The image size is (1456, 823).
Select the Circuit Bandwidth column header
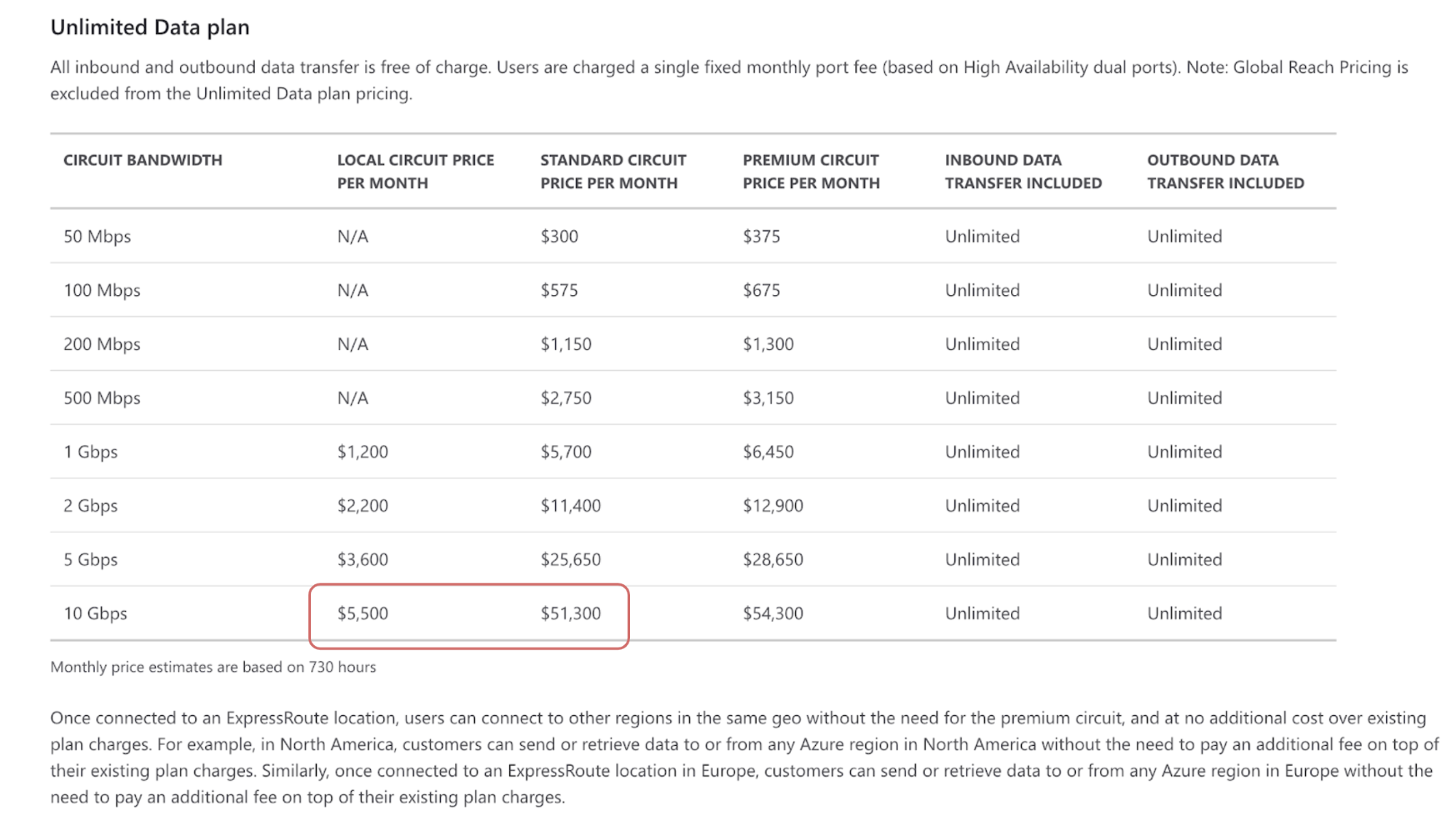(x=143, y=160)
